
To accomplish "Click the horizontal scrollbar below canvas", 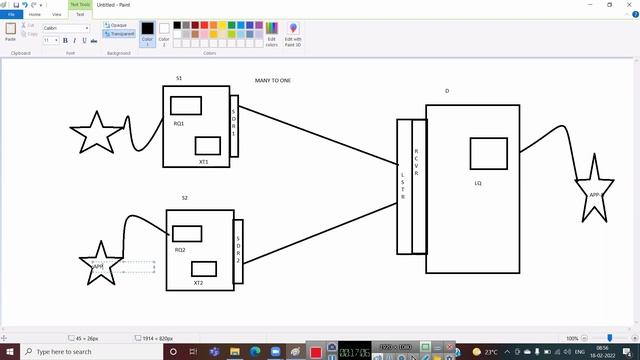I will pyautogui.click(x=317, y=329).
